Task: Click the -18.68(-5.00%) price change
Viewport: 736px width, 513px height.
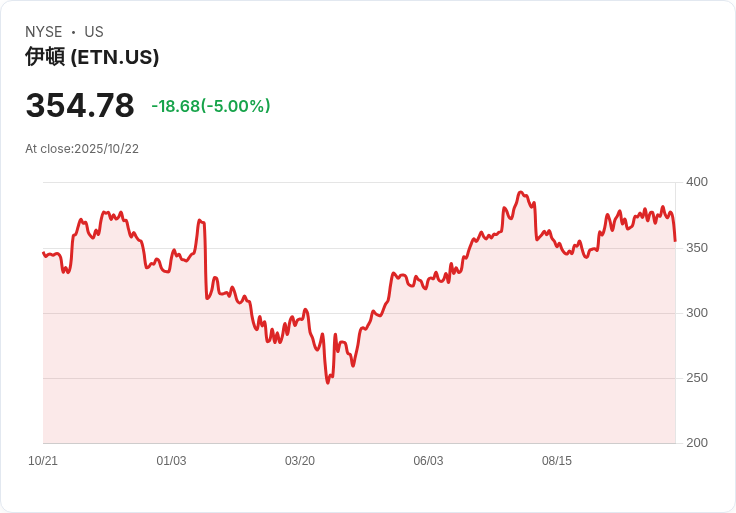Action: point(211,106)
